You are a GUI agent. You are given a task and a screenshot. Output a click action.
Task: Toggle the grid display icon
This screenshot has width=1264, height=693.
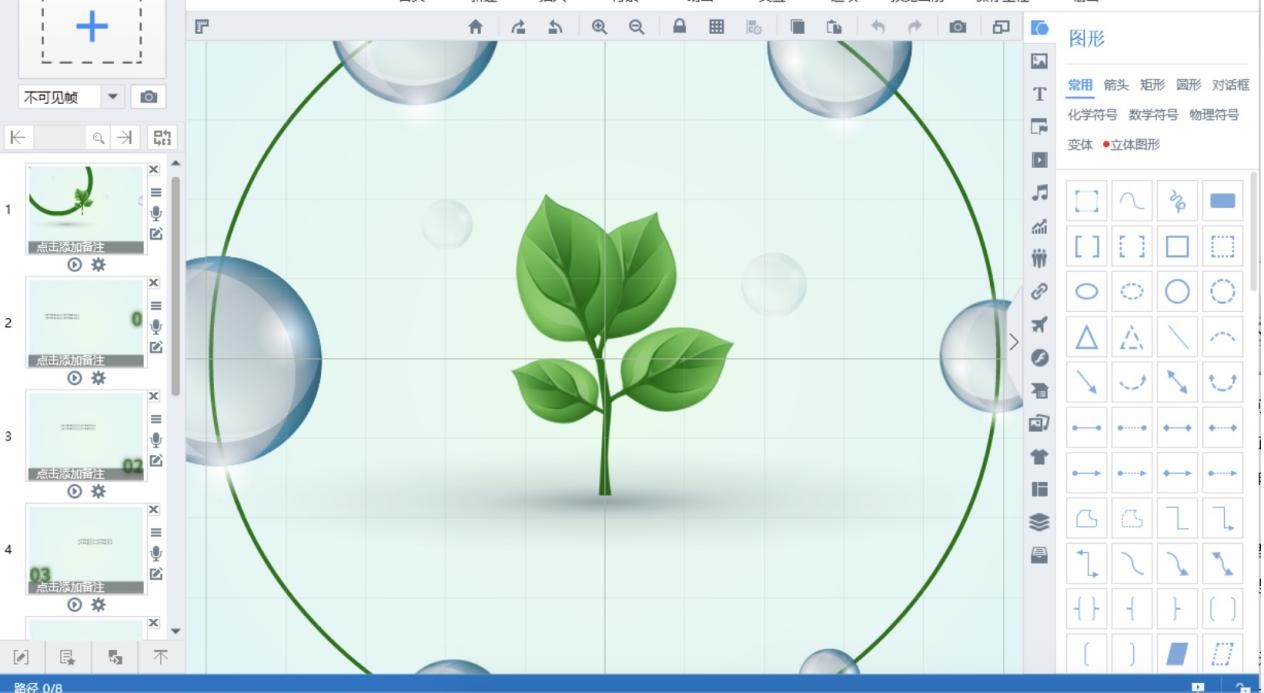717,27
